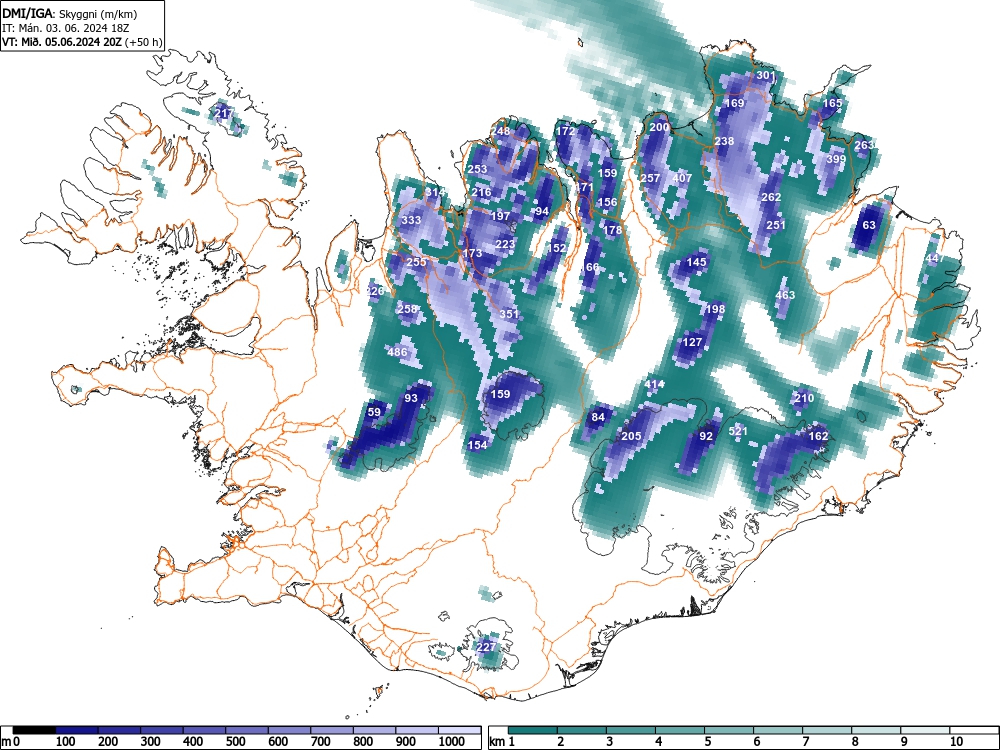Click the map value 165

pos(832,103)
